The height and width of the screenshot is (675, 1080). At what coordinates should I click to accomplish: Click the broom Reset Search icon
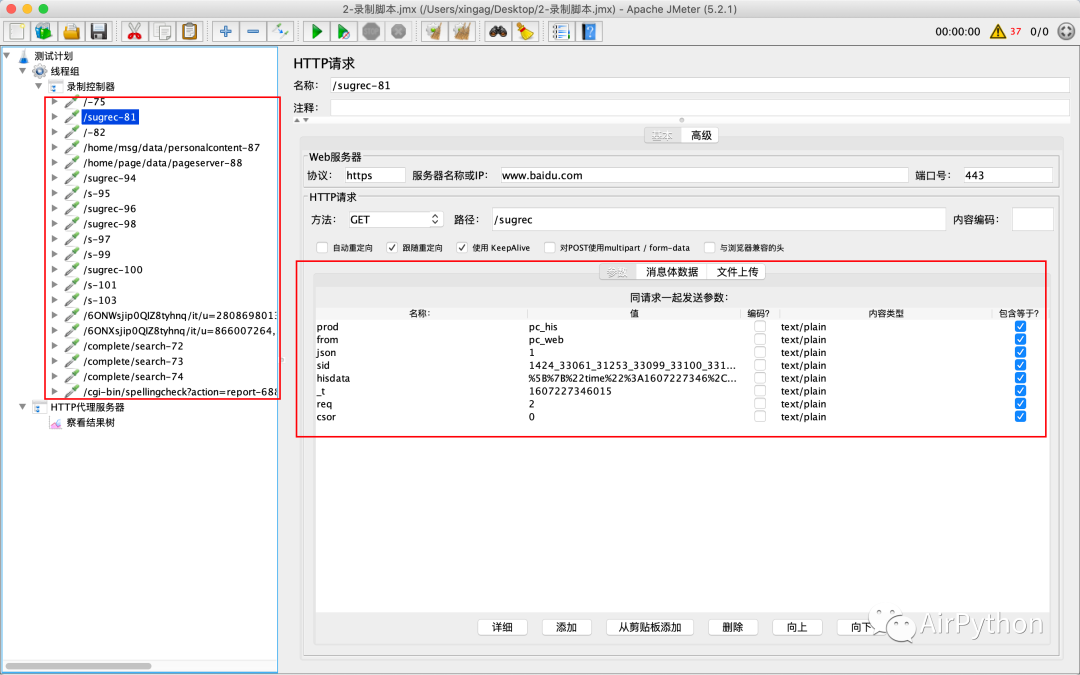(525, 31)
